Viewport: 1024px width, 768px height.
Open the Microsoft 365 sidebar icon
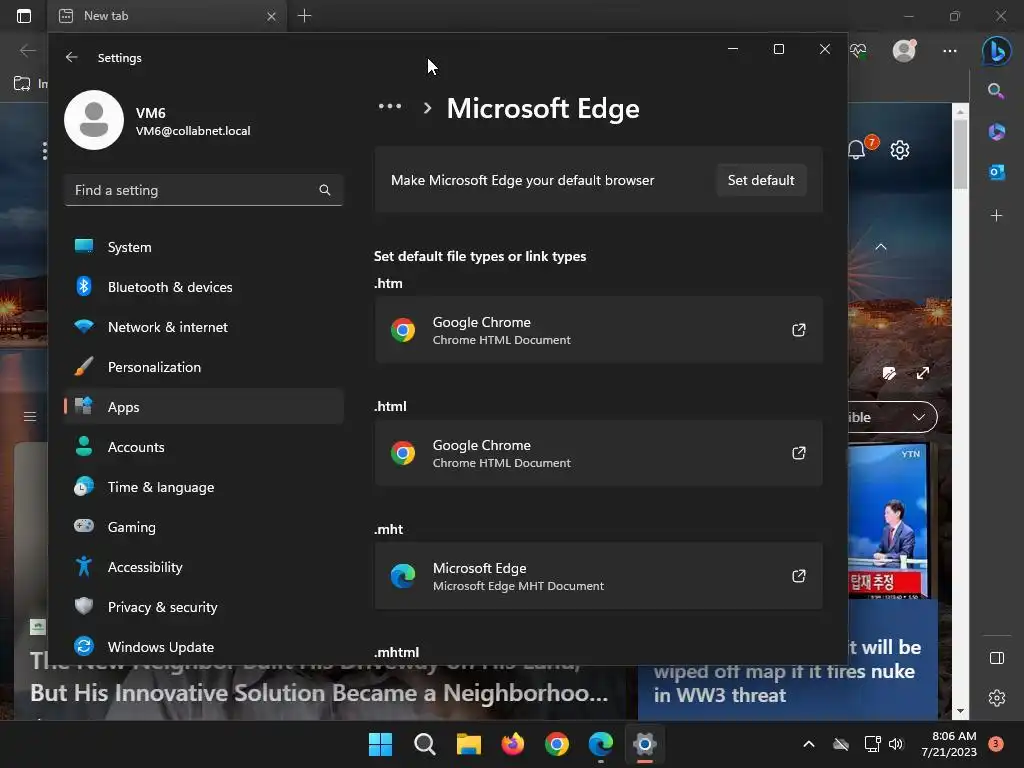coord(997,131)
